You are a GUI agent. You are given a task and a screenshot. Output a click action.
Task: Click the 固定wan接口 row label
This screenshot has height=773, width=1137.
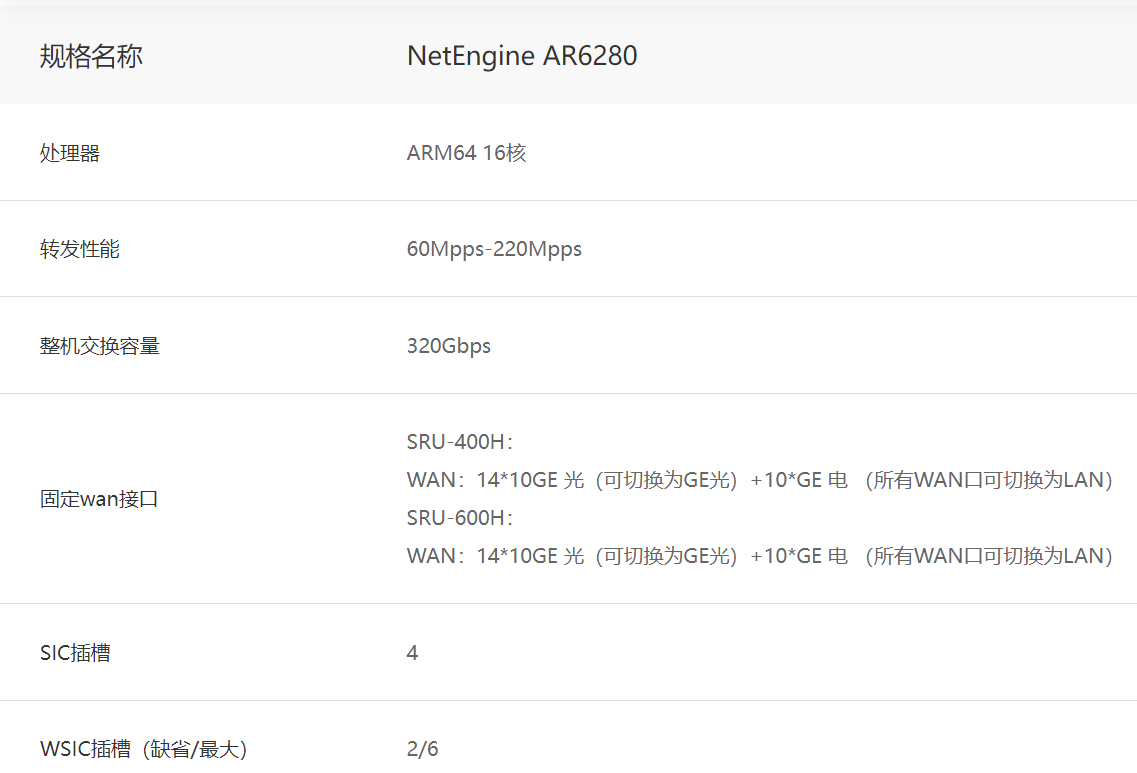tap(99, 499)
